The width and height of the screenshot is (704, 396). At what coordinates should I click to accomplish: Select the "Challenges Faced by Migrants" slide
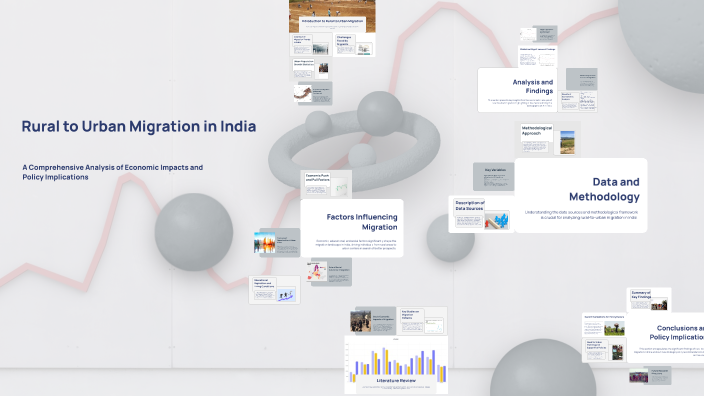click(x=354, y=45)
